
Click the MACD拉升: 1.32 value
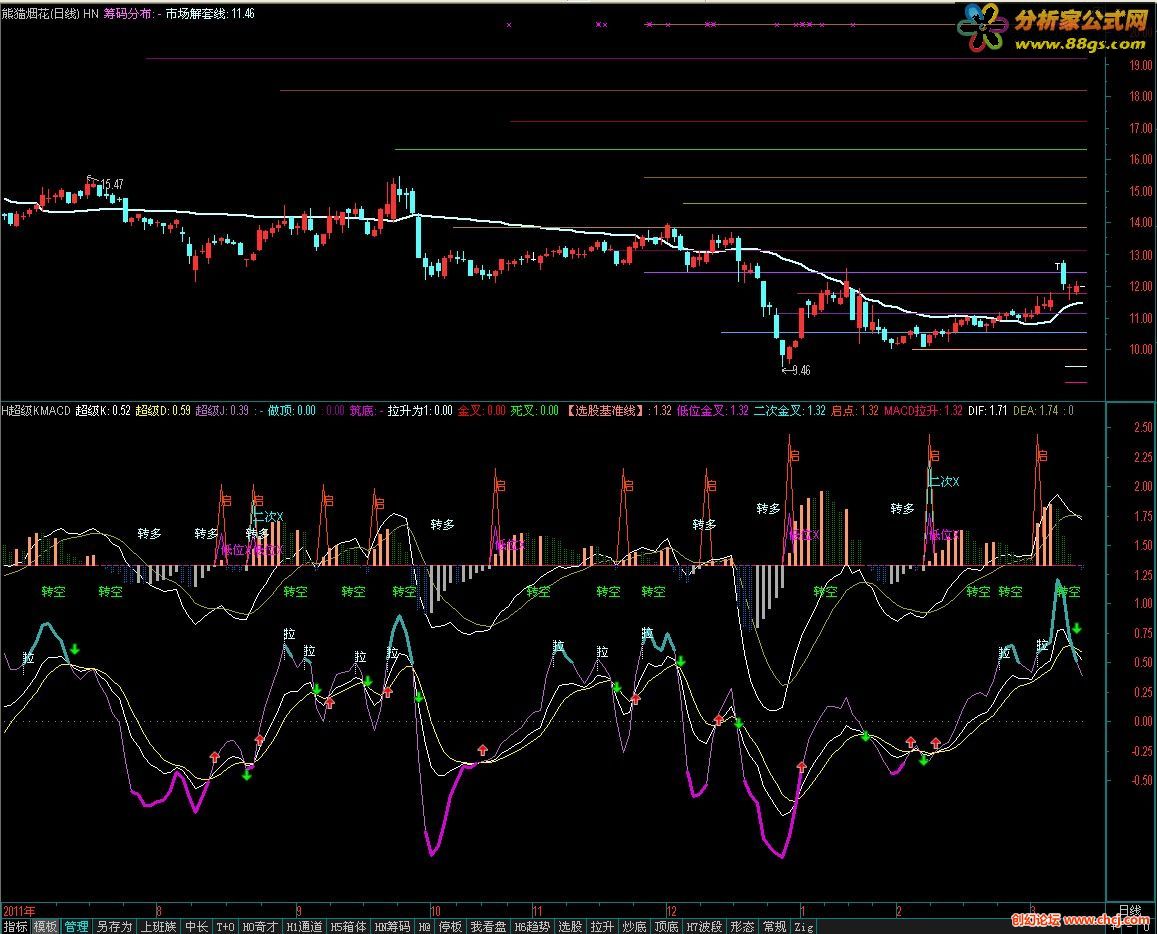click(x=922, y=410)
